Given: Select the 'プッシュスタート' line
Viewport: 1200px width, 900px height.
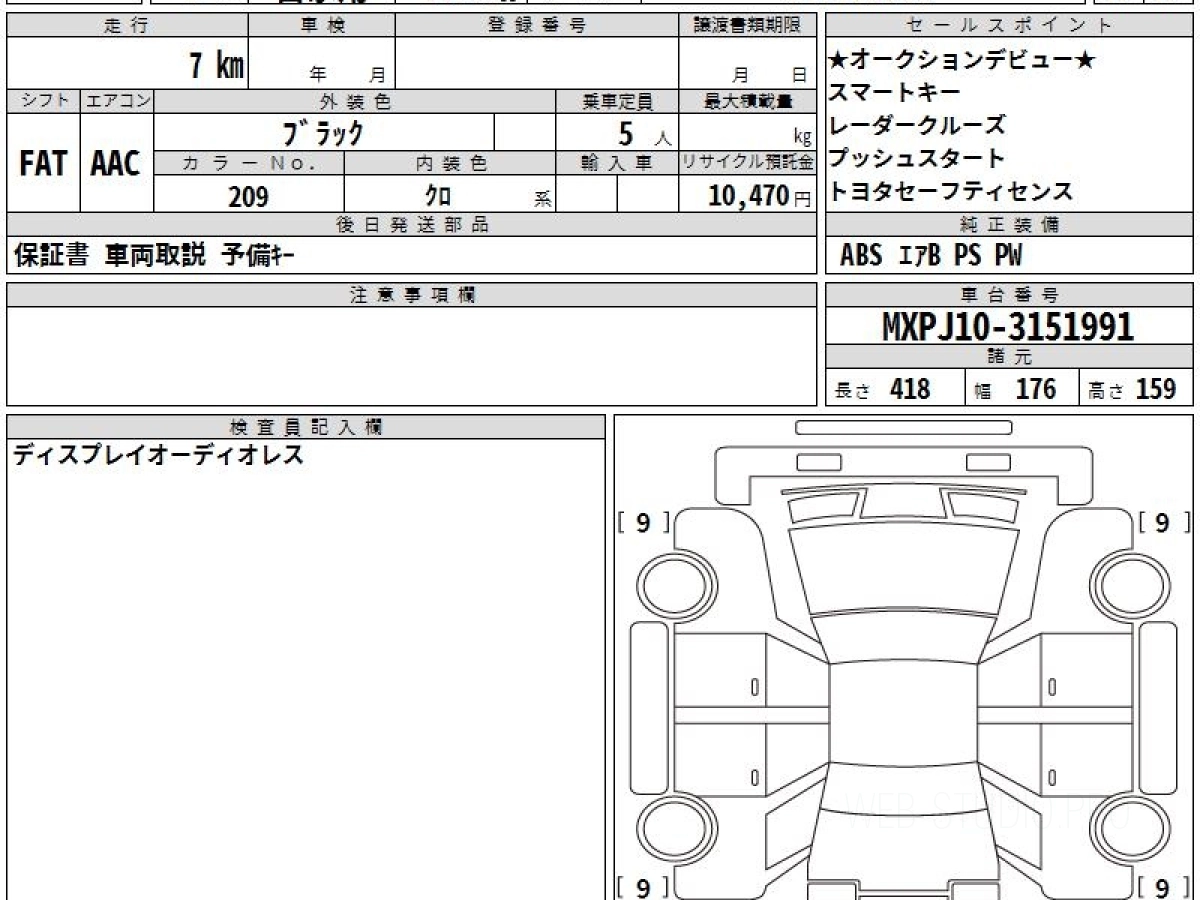Looking at the screenshot, I should (917, 158).
